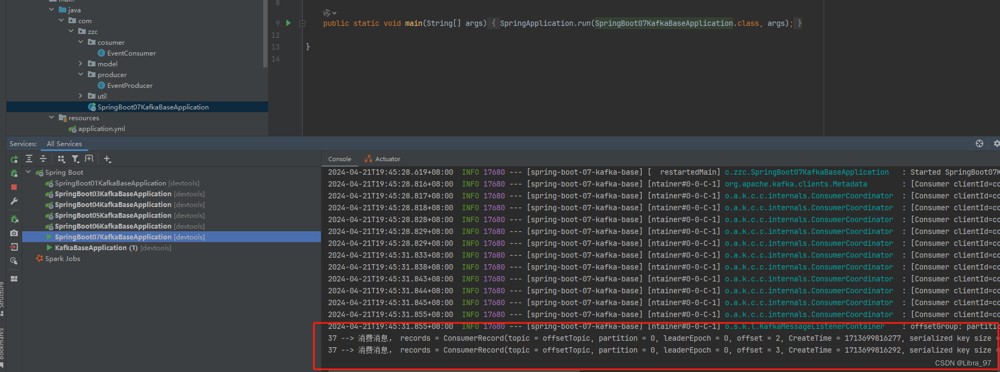Click the layout icon at the Services sidebar bottom
The width and height of the screenshot is (1000, 372).
pos(14,279)
